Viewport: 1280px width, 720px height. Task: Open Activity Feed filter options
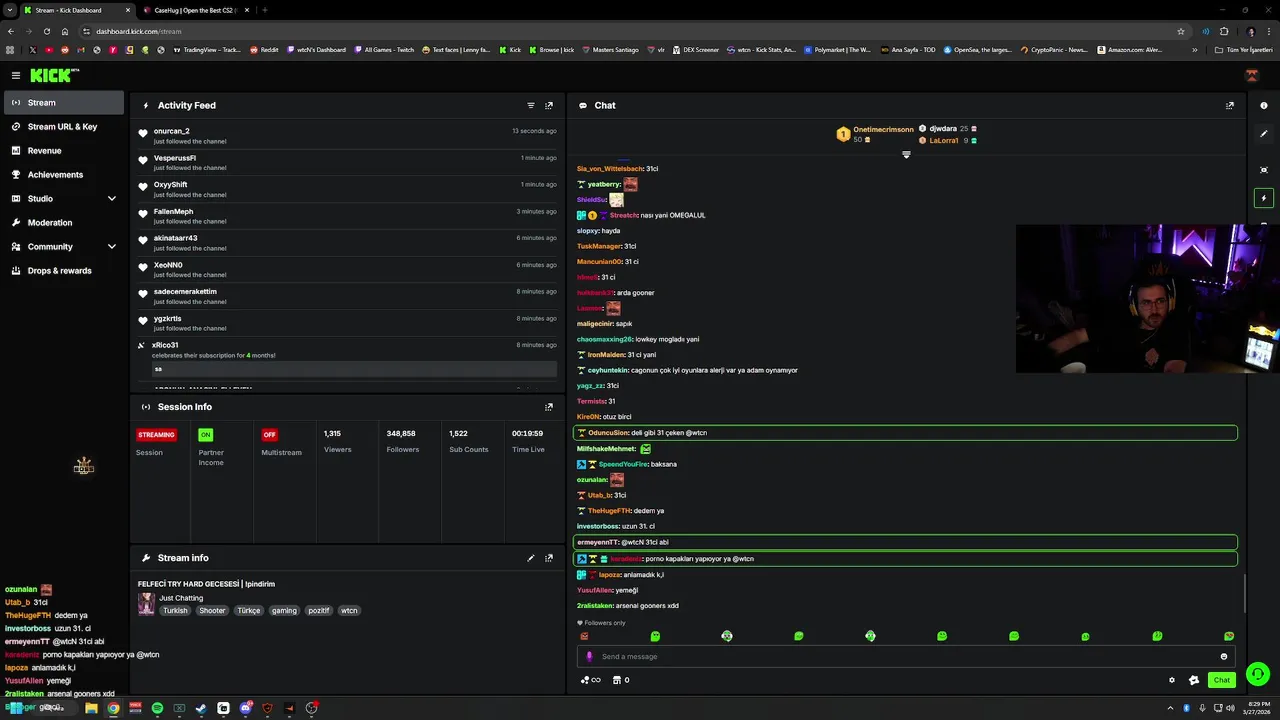point(531,105)
